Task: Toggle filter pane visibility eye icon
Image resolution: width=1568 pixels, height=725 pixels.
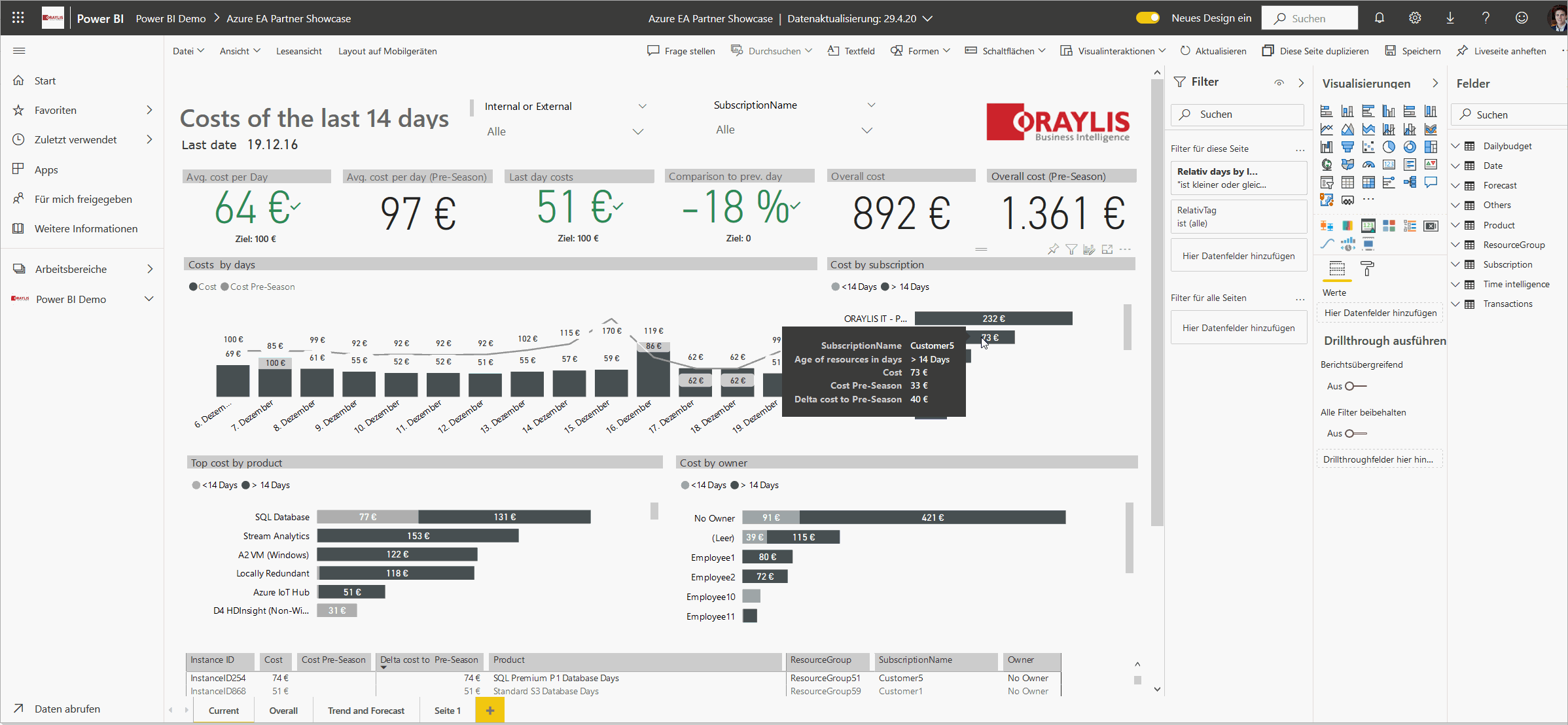Action: [x=1279, y=82]
